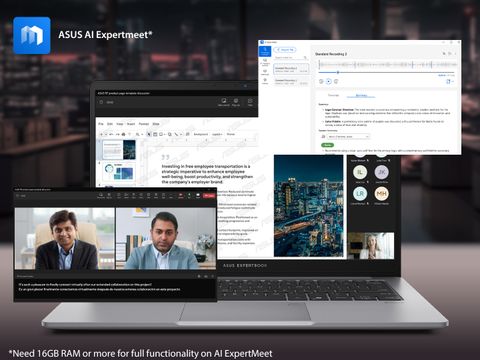Click the city skyline image on the slide

pos(309,206)
